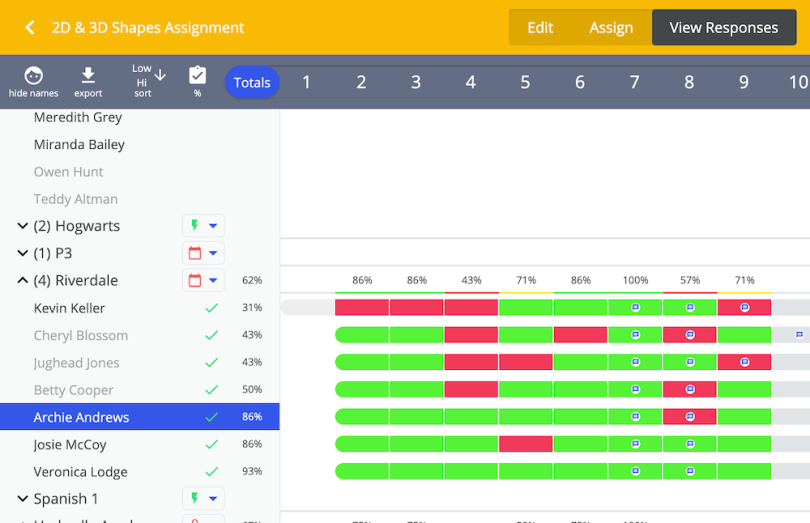Expand the Hogwarts class group
810x523 pixels.
point(22,227)
